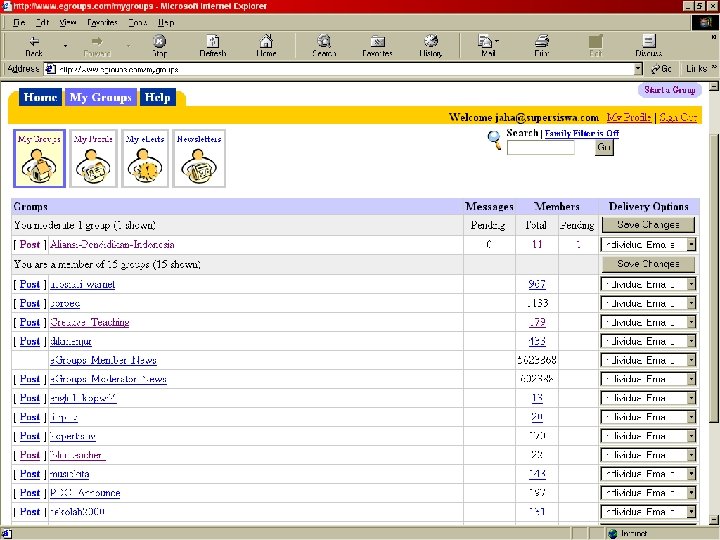
Task: Click the vertical scrollbar down arrow
Action: (x=714, y=520)
